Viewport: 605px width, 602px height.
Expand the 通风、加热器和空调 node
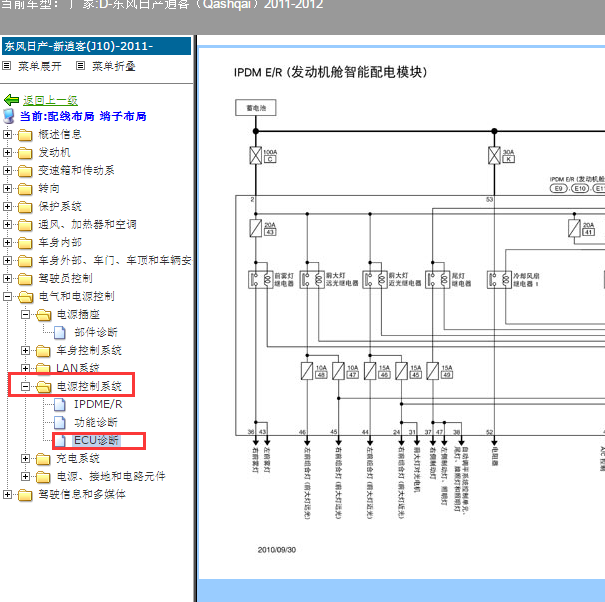tap(7, 225)
